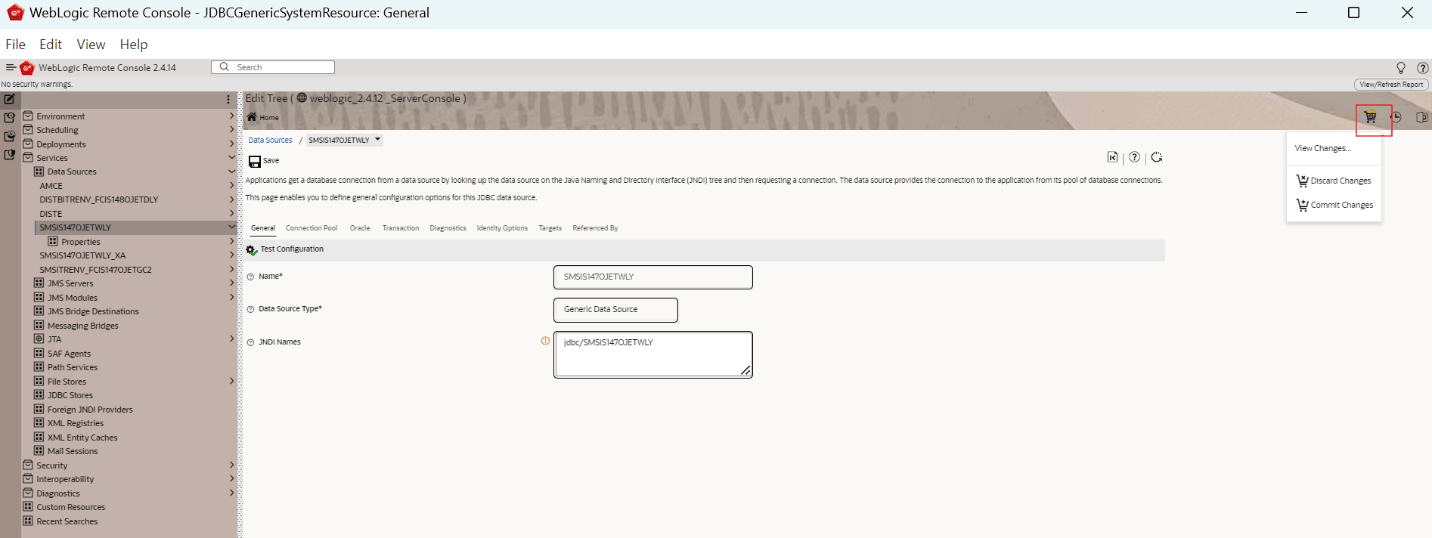Click the View/Refresh Report button
This screenshot has width=1432, height=538.
click(1391, 85)
